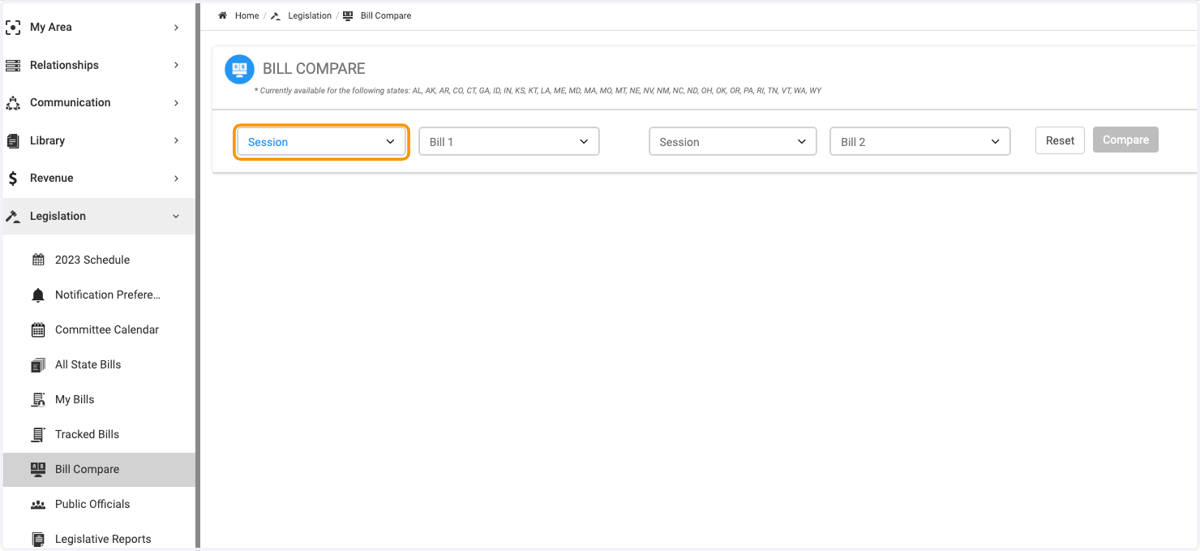1200x551 pixels.
Task: Click Legislation breadcrumb link
Action: [309, 16]
